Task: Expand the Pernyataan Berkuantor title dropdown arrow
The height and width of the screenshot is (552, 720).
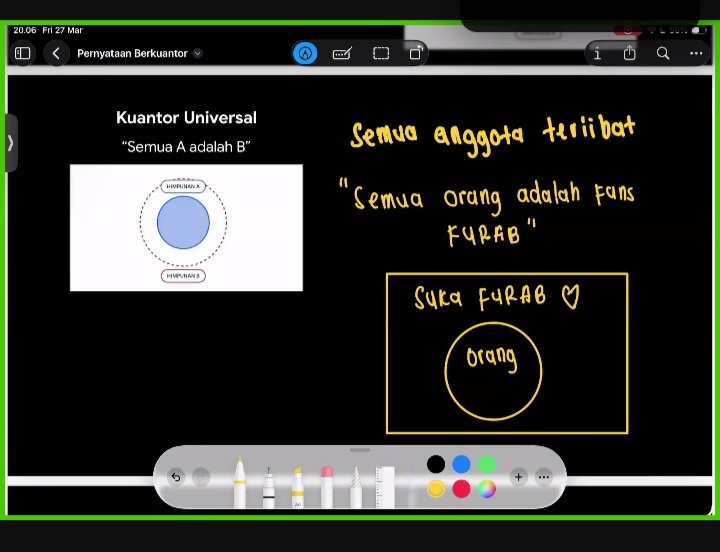Action: tap(197, 53)
